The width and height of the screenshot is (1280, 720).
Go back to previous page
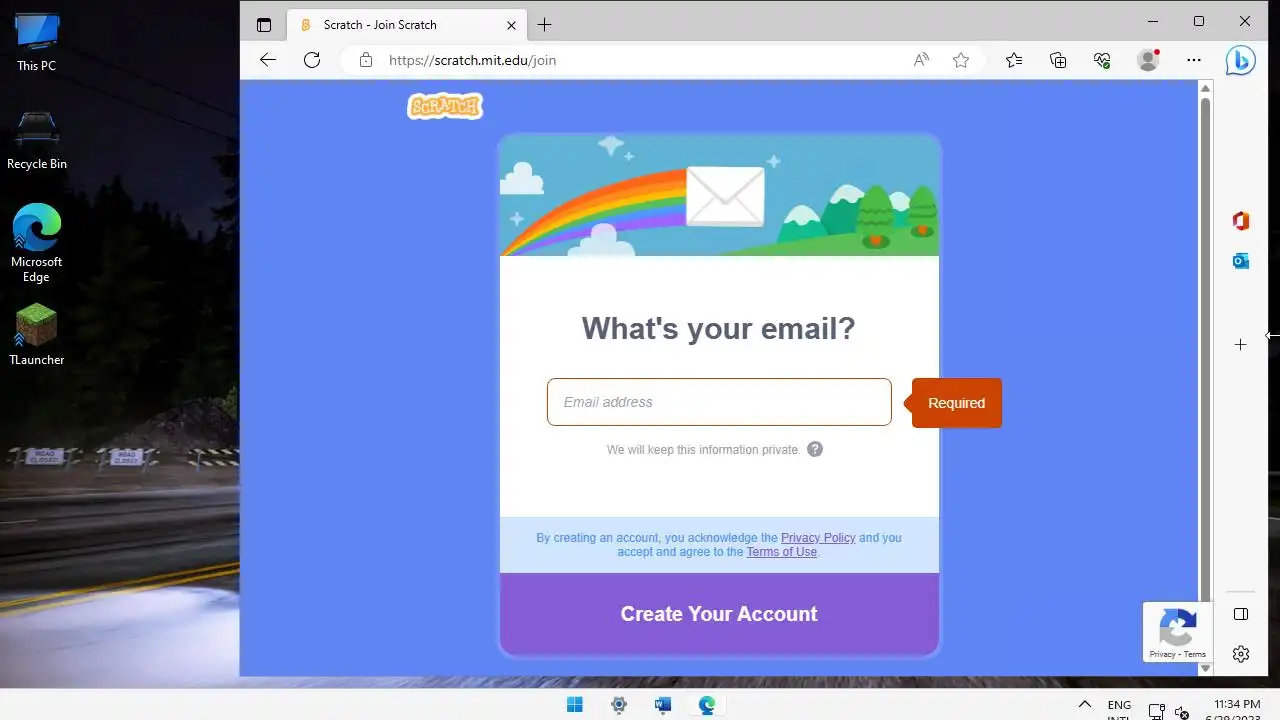pos(268,60)
